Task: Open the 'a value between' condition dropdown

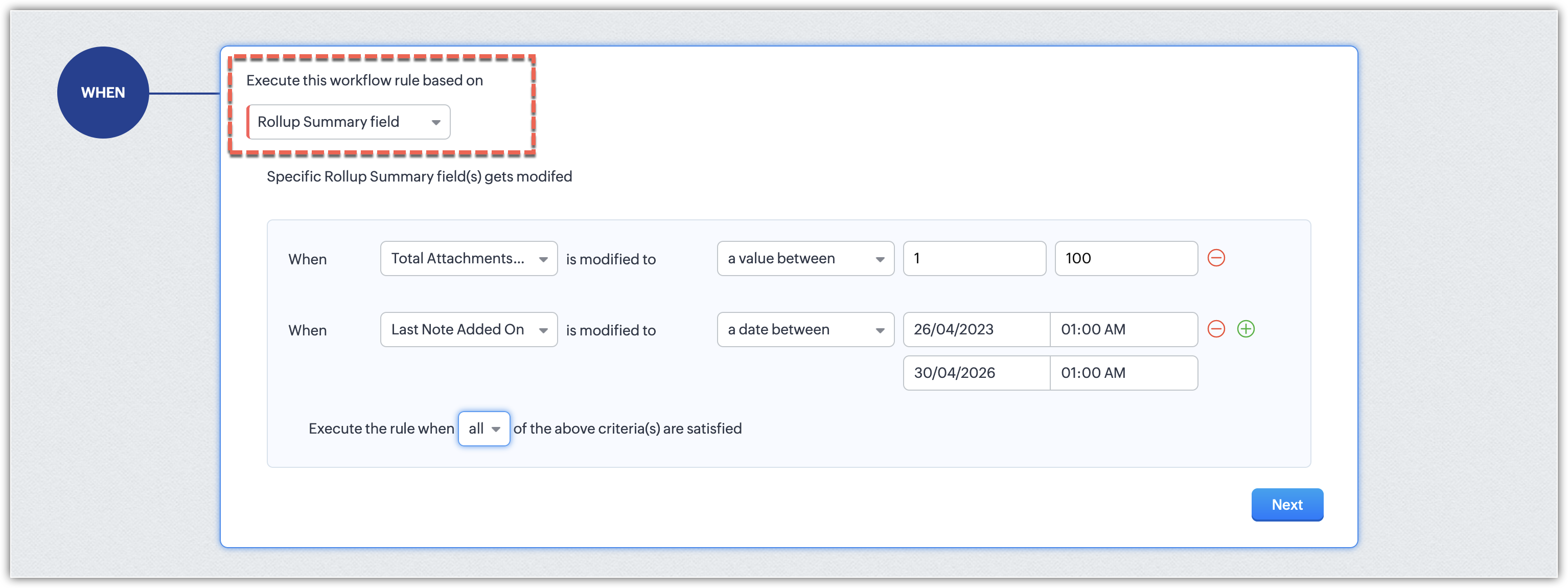Action: click(x=804, y=259)
